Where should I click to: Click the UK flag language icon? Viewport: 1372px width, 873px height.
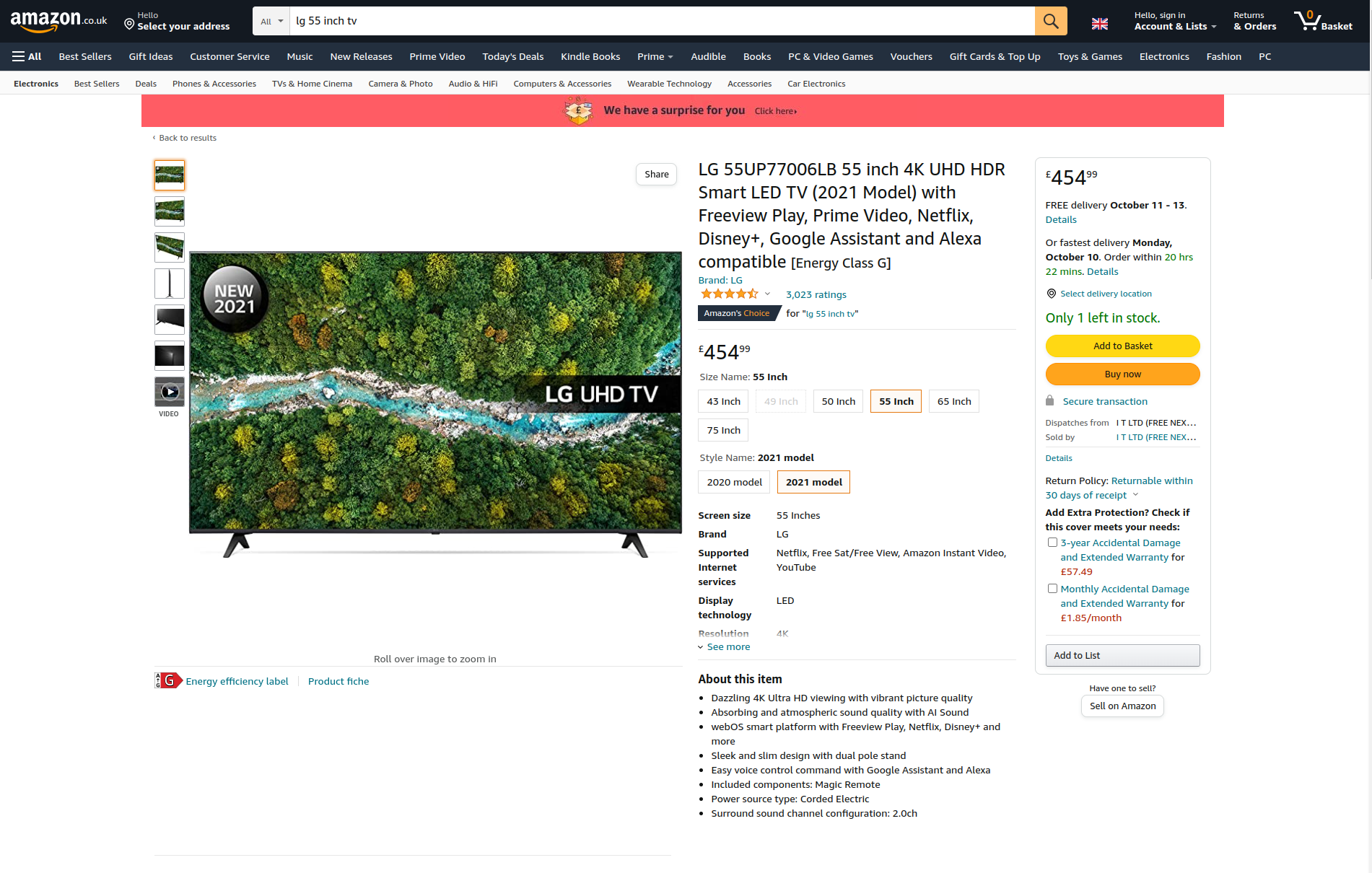1099,24
